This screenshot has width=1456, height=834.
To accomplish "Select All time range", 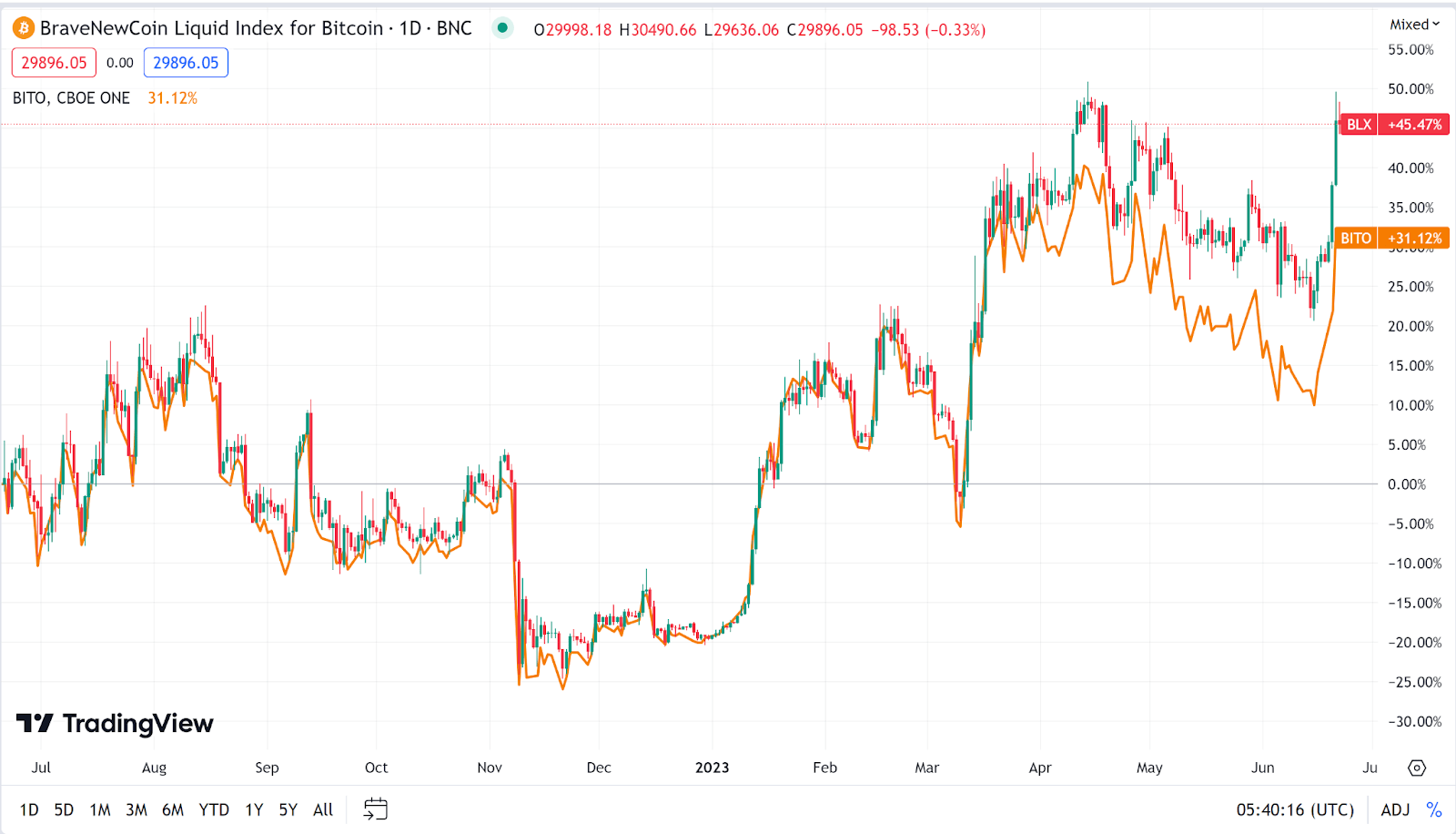I will tap(323, 809).
